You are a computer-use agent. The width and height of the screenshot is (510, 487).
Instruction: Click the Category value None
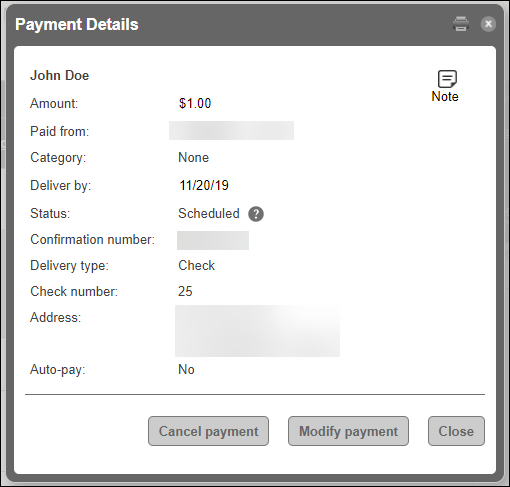point(194,158)
